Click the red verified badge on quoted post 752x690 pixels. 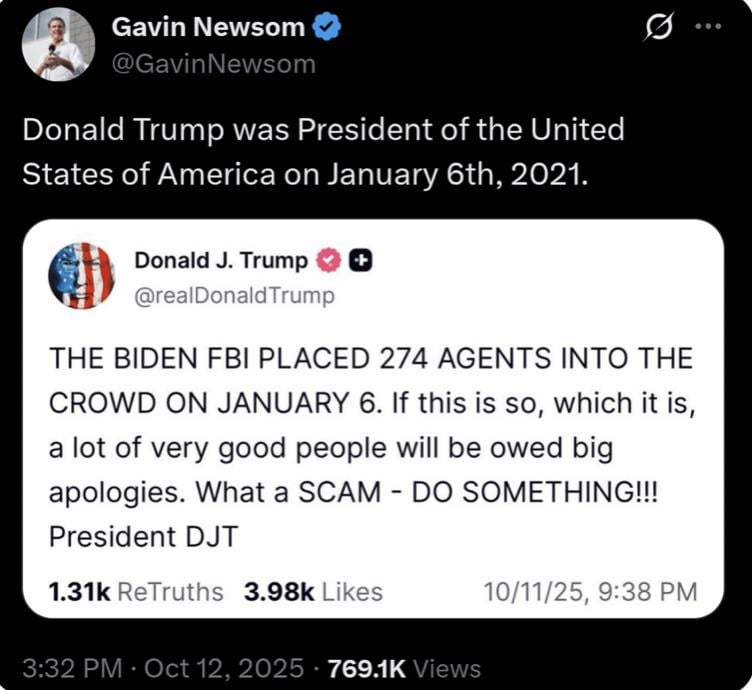tap(329, 260)
